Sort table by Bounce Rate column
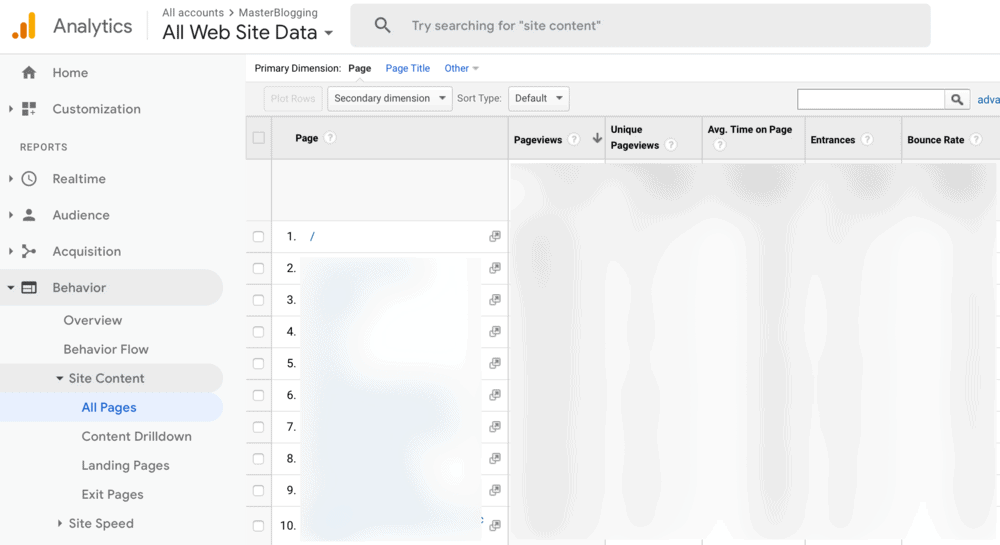Image resolution: width=1000 pixels, height=545 pixels. 936,140
